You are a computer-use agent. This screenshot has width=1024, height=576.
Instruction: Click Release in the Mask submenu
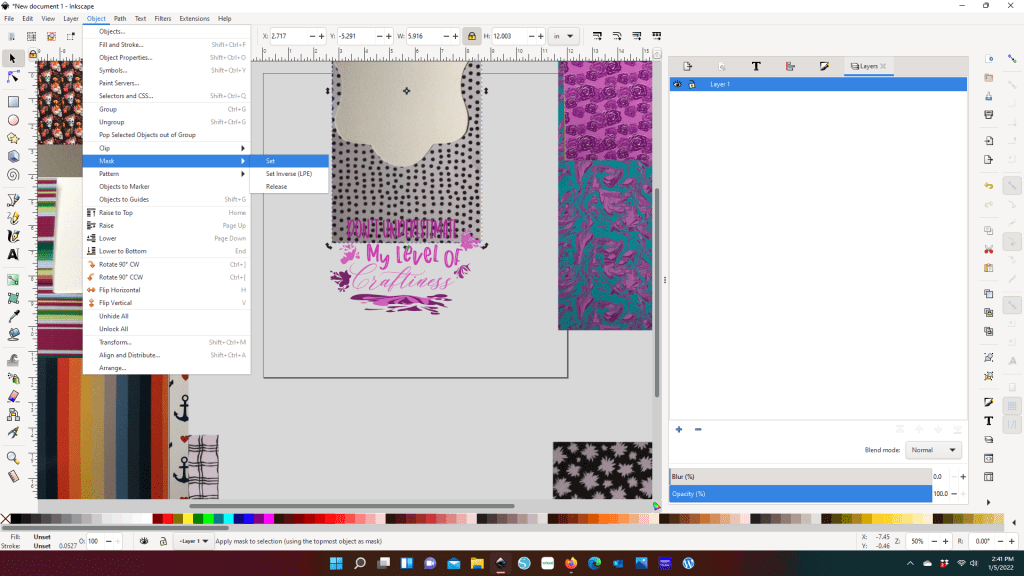click(x=276, y=187)
